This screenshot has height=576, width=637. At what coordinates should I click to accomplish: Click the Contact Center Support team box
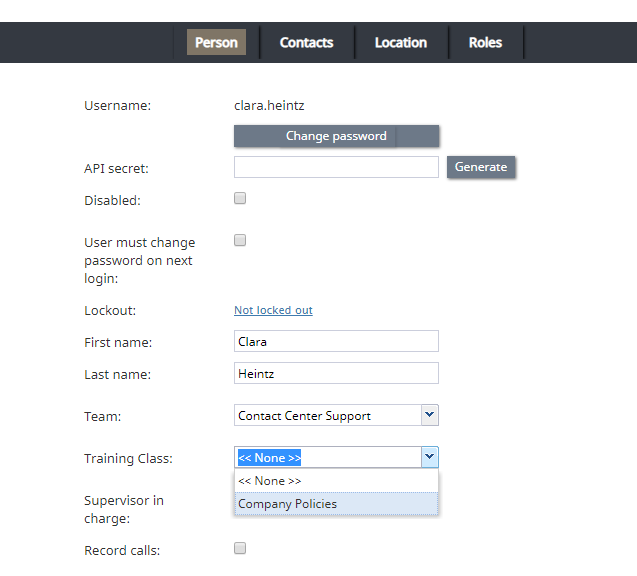coord(327,415)
